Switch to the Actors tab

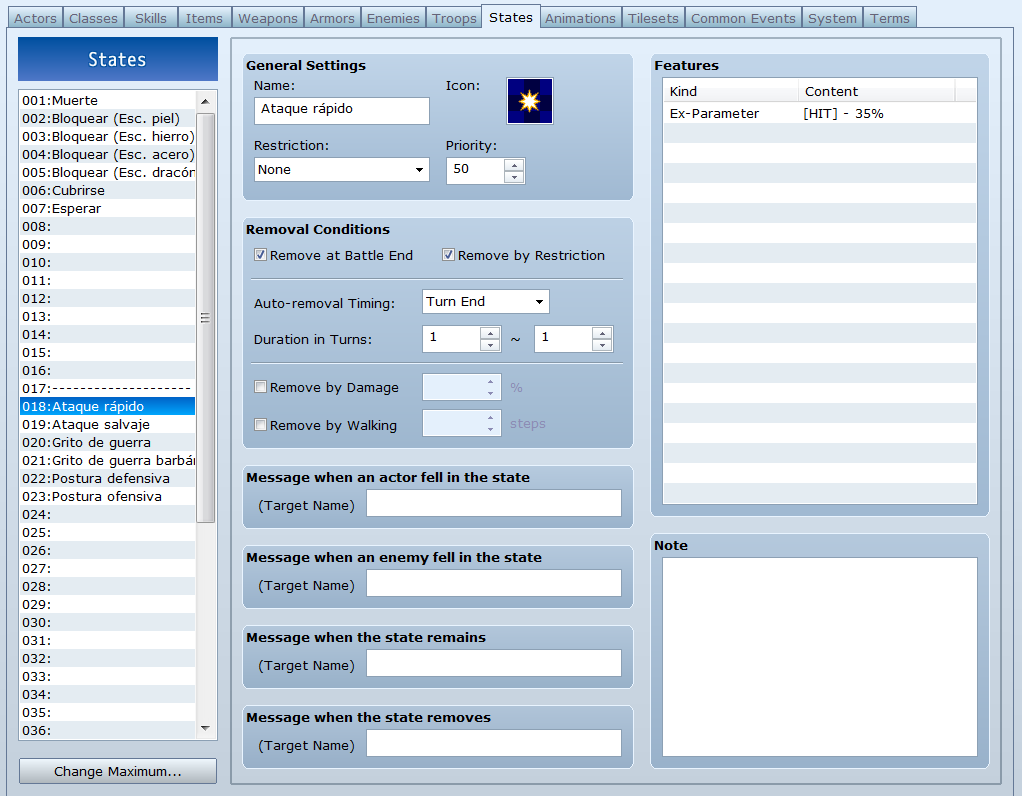coord(35,18)
